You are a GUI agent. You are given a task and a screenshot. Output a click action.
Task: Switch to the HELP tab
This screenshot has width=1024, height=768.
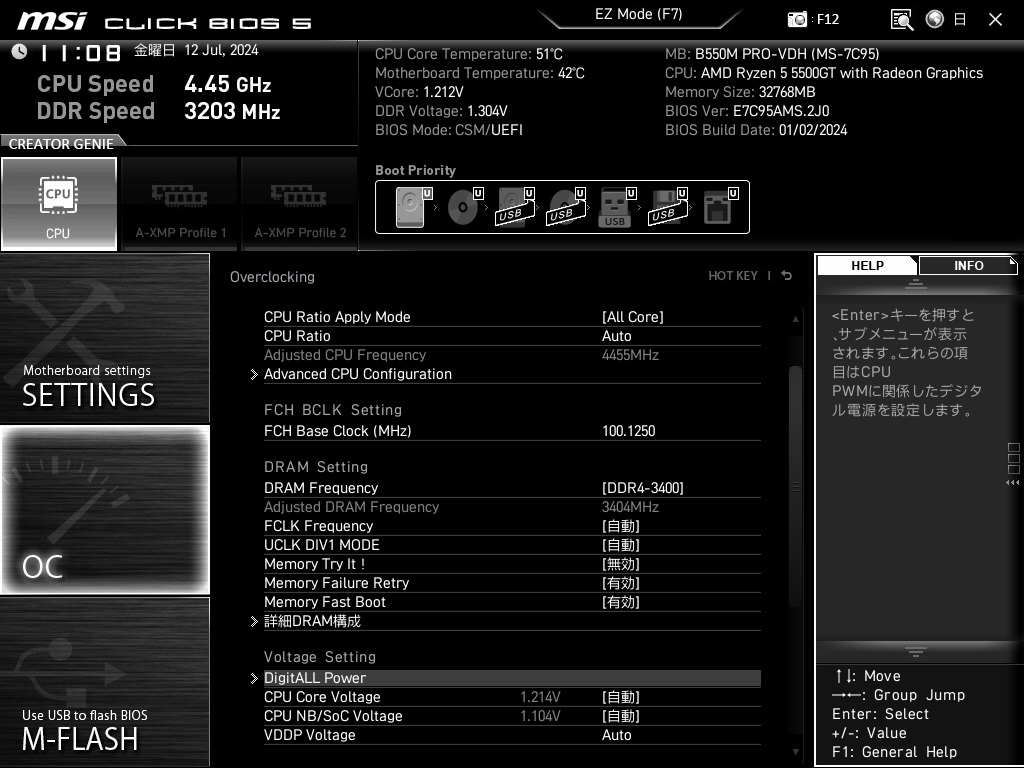pyautogui.click(x=867, y=266)
